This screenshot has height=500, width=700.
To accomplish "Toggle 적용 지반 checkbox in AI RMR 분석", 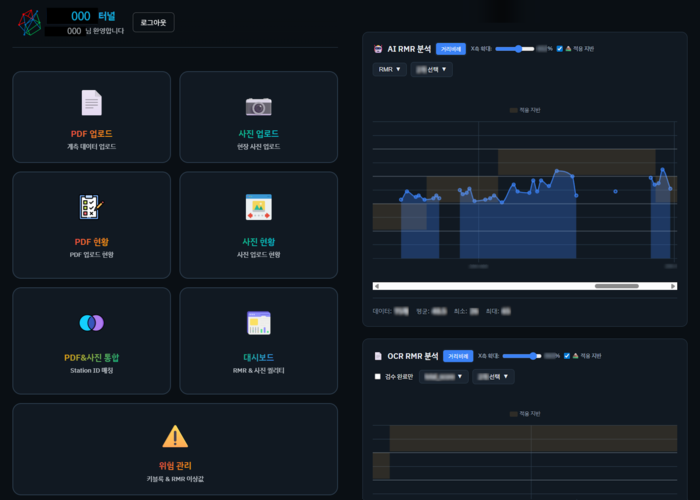I will pos(560,48).
